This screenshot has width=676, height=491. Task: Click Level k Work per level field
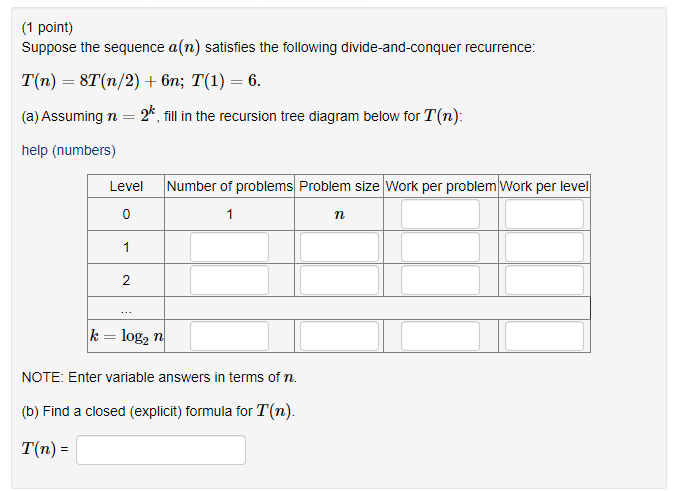[544, 336]
